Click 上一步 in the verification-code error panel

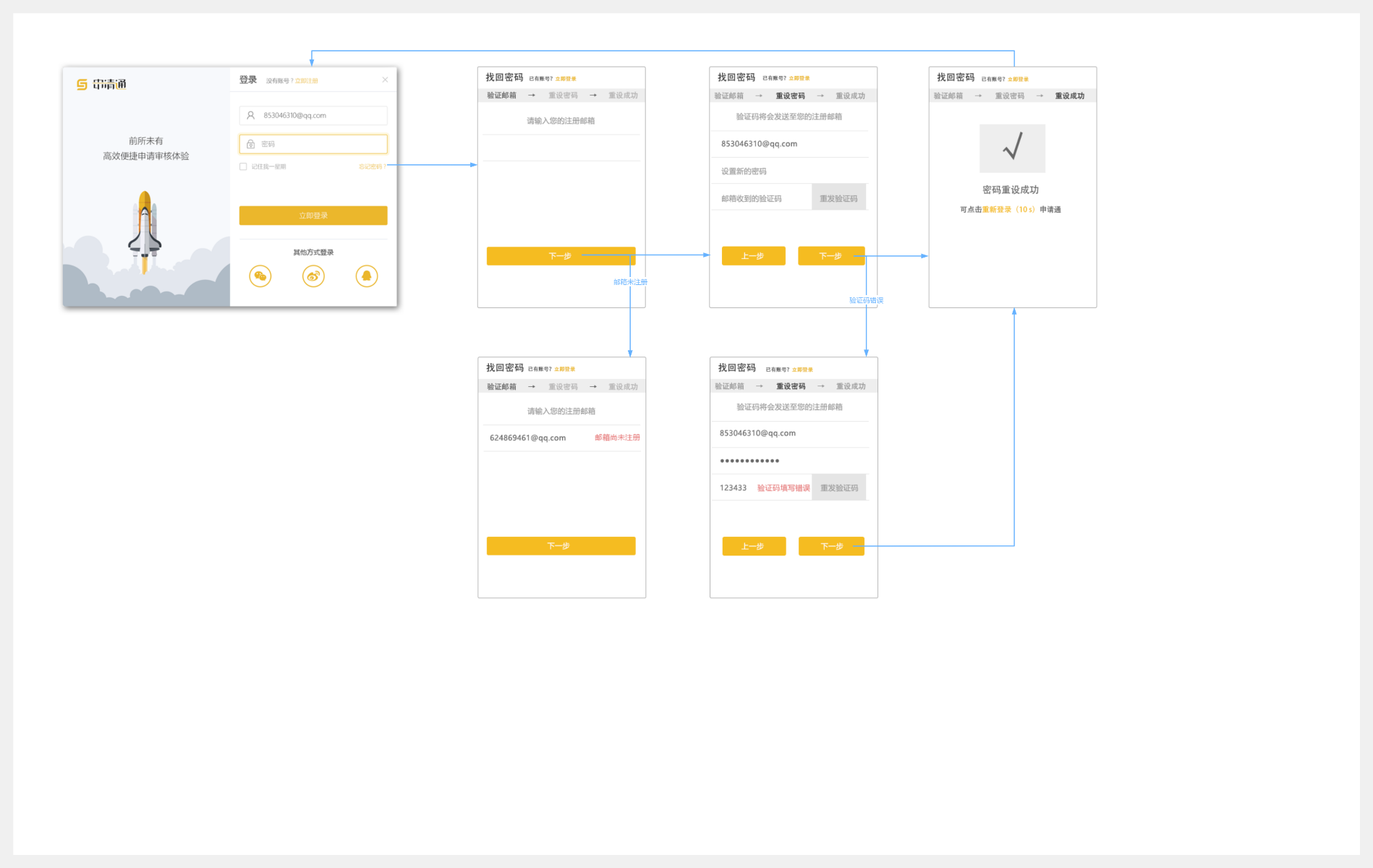click(753, 546)
